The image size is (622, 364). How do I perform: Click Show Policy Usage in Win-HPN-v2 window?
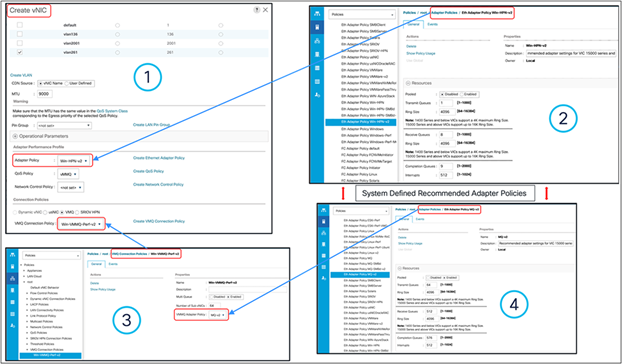click(420, 54)
